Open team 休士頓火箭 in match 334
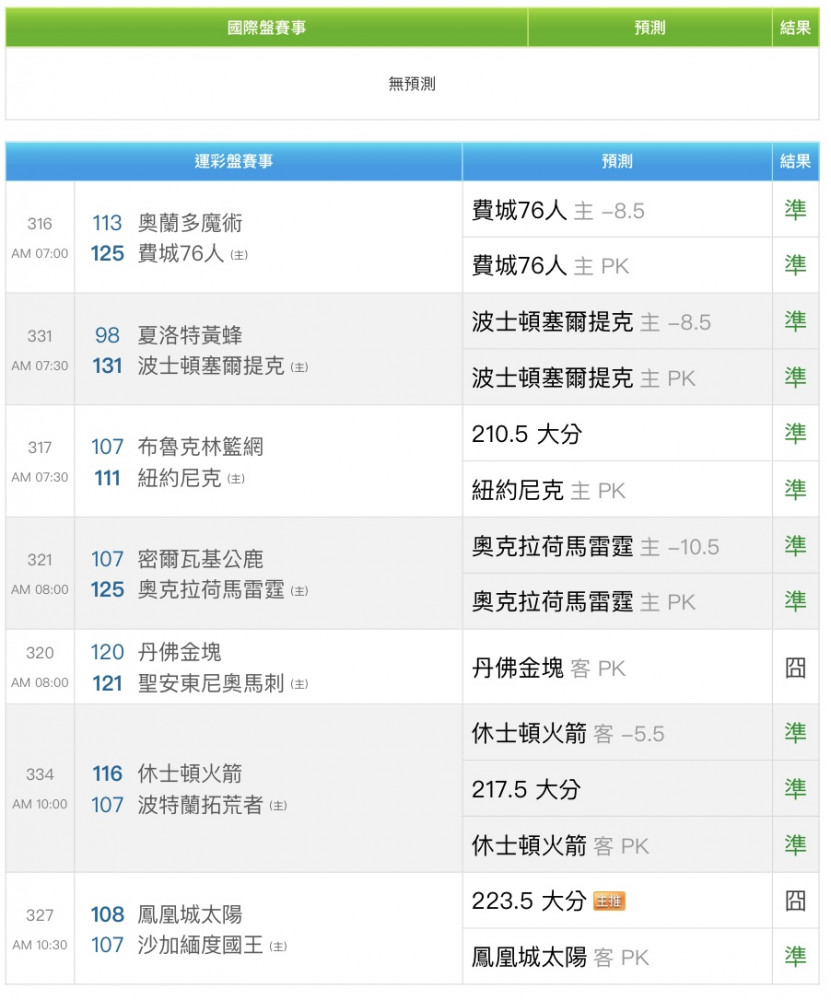 tap(190, 774)
